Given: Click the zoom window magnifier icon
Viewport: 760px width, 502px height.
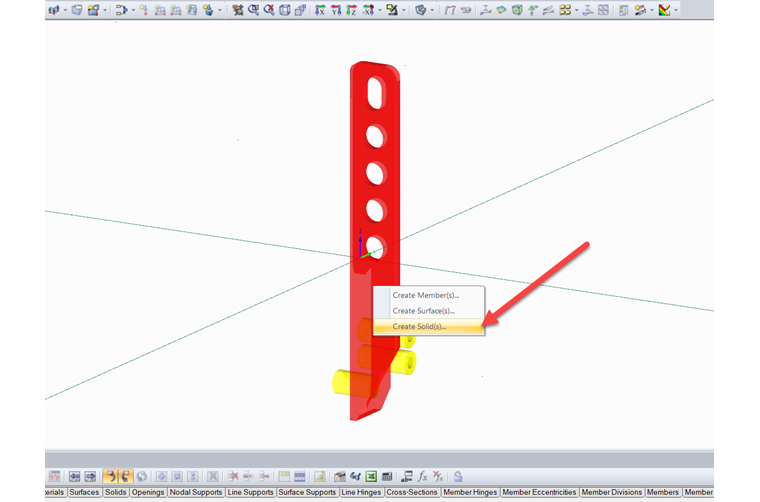Looking at the screenshot, I should [x=253, y=10].
